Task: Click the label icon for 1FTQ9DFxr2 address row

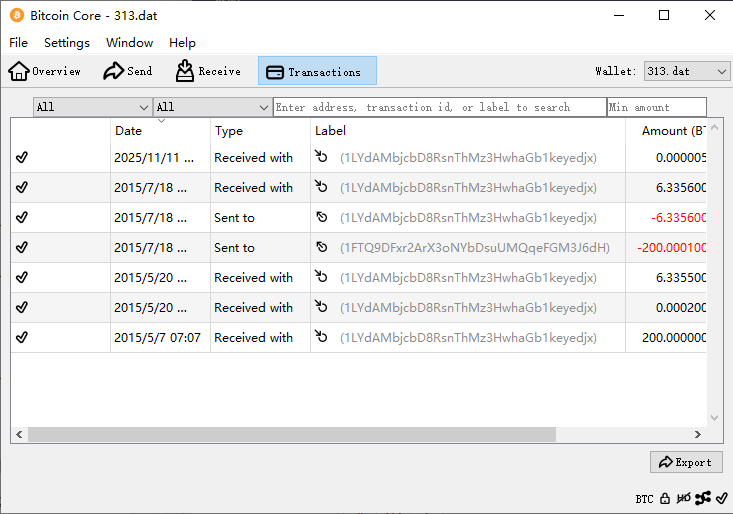Action: (x=321, y=247)
